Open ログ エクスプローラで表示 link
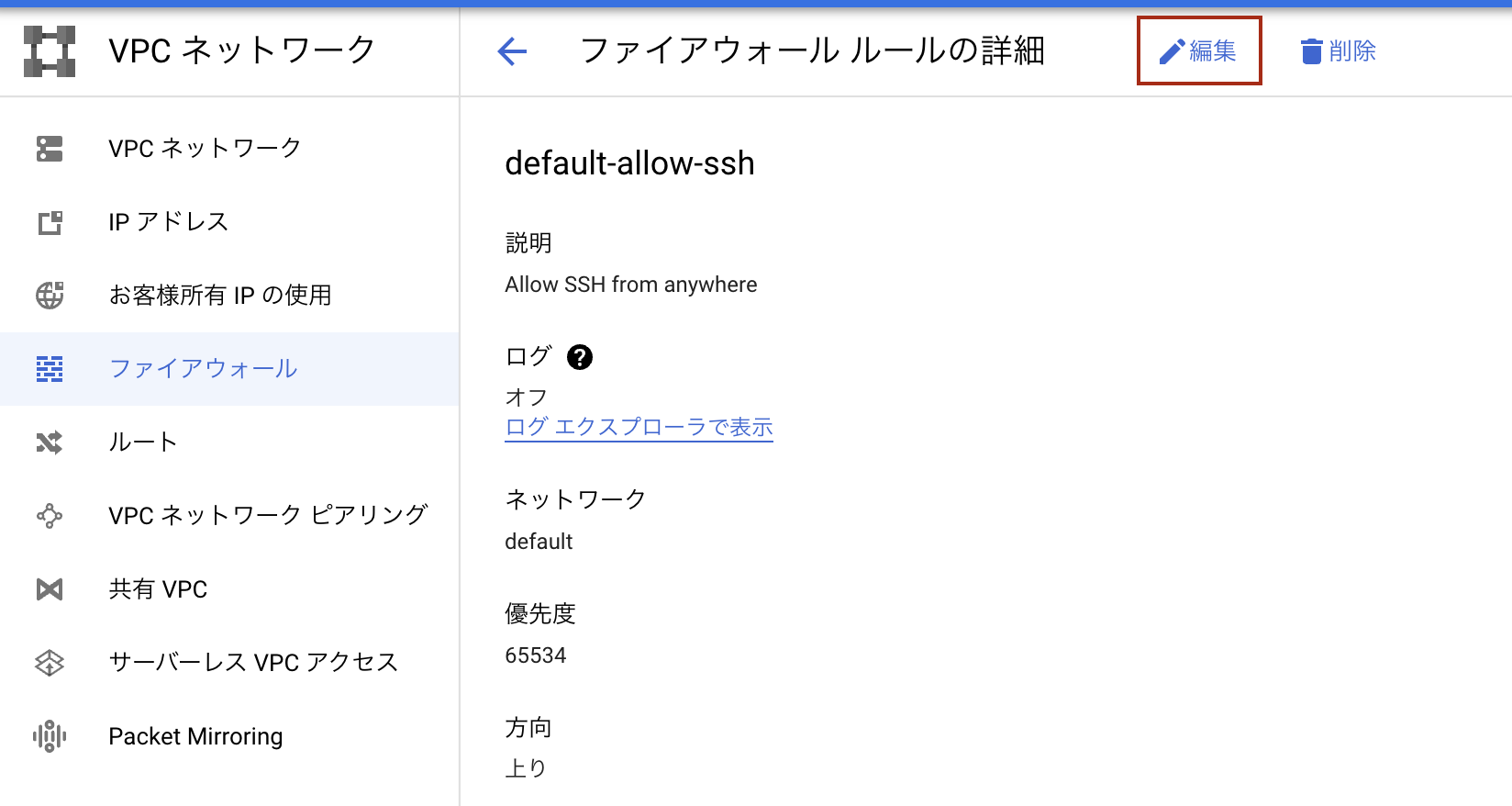 point(638,427)
